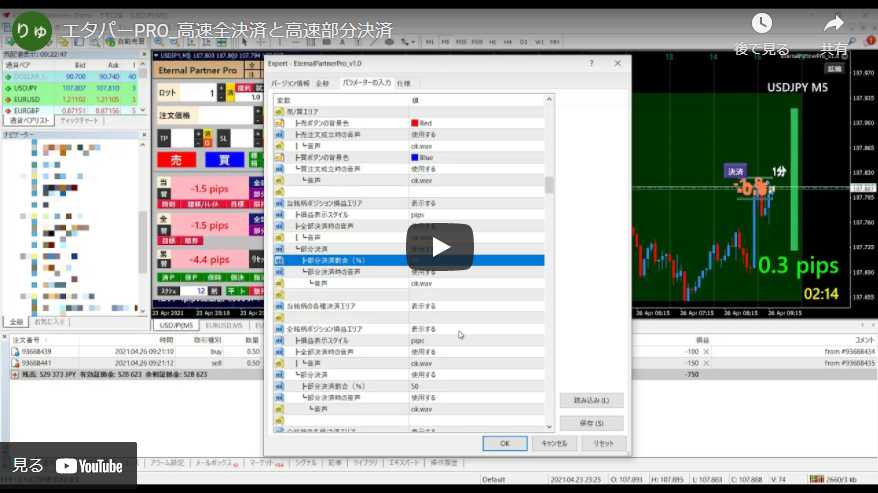878x493 pixels.
Task: Click the icon of 売/買エリア row
Action: [x=279, y=111]
